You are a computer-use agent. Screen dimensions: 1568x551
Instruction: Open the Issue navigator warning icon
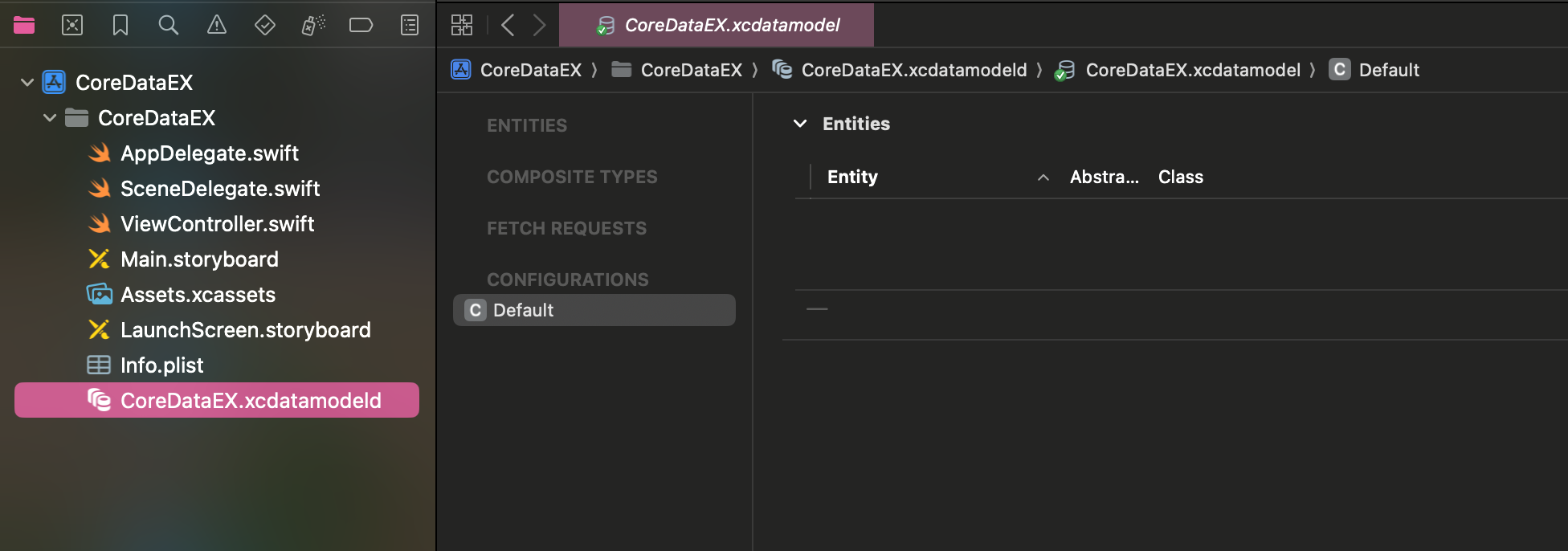point(217,25)
